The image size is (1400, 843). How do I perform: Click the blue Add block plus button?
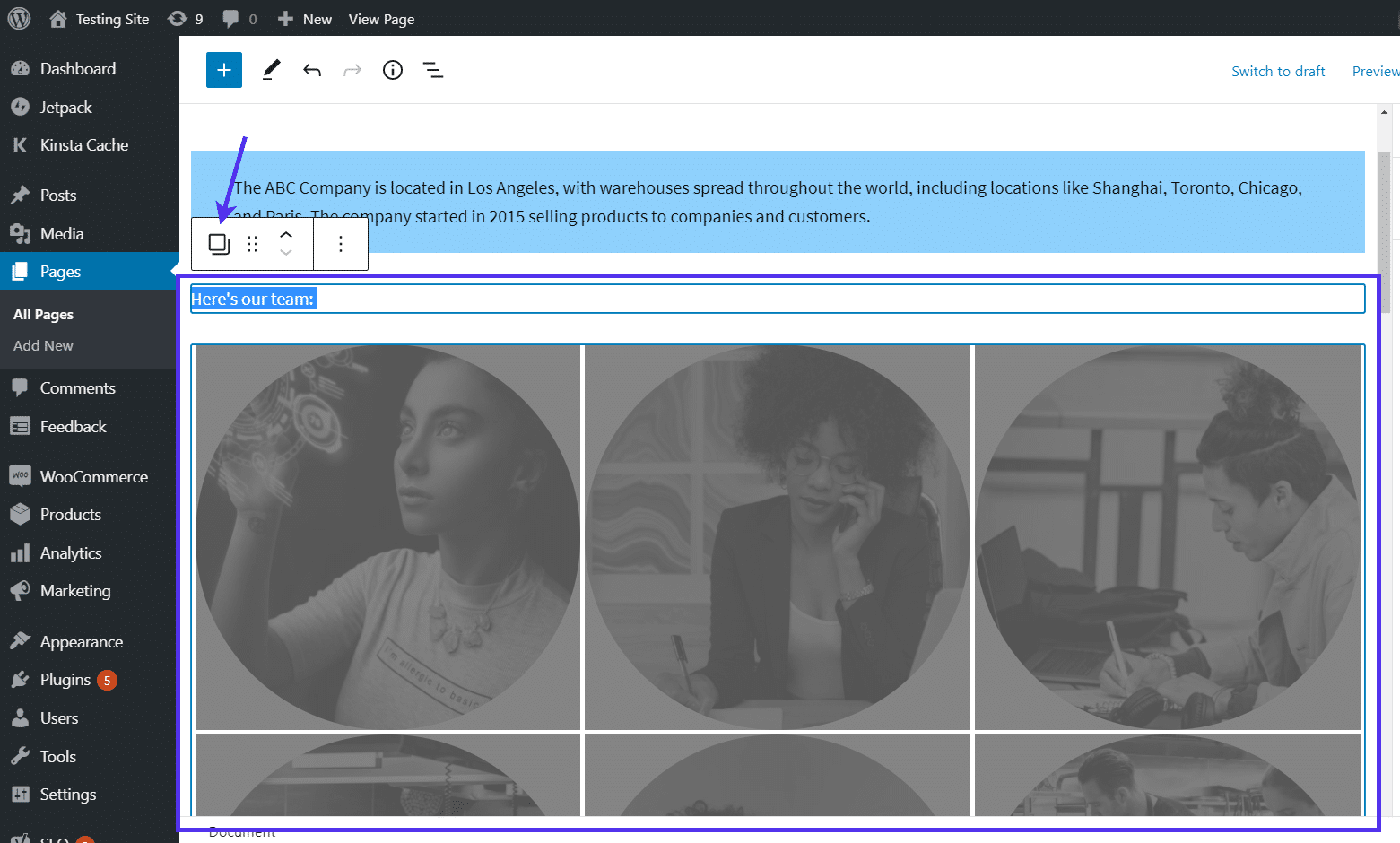224,70
